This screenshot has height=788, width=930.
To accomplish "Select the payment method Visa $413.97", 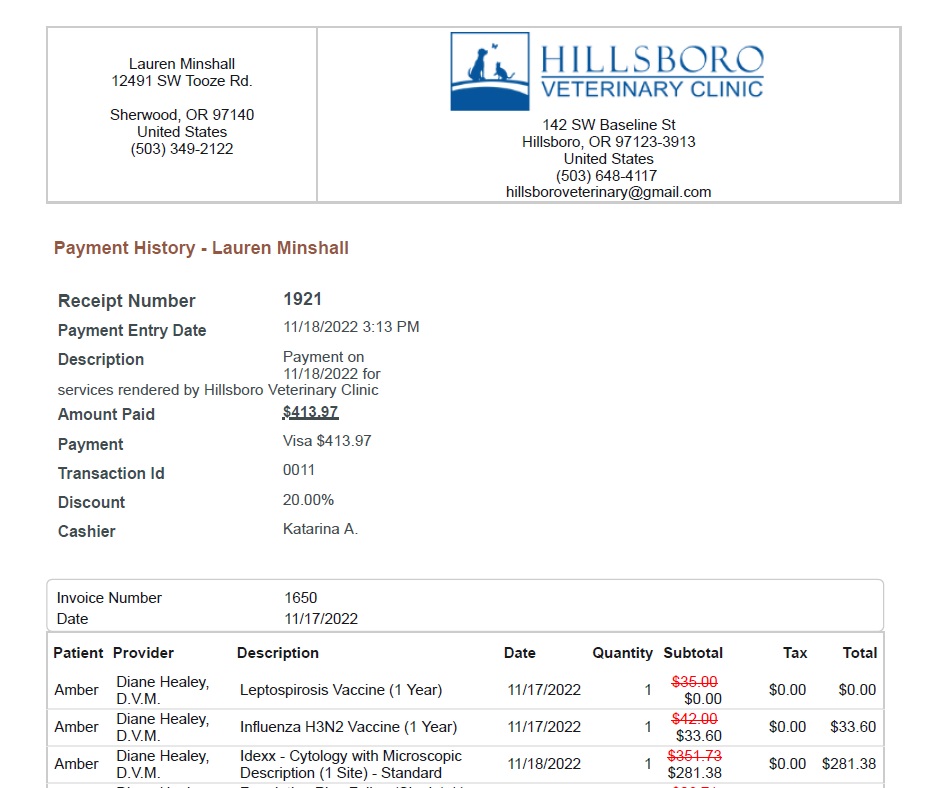I will tap(327, 441).
